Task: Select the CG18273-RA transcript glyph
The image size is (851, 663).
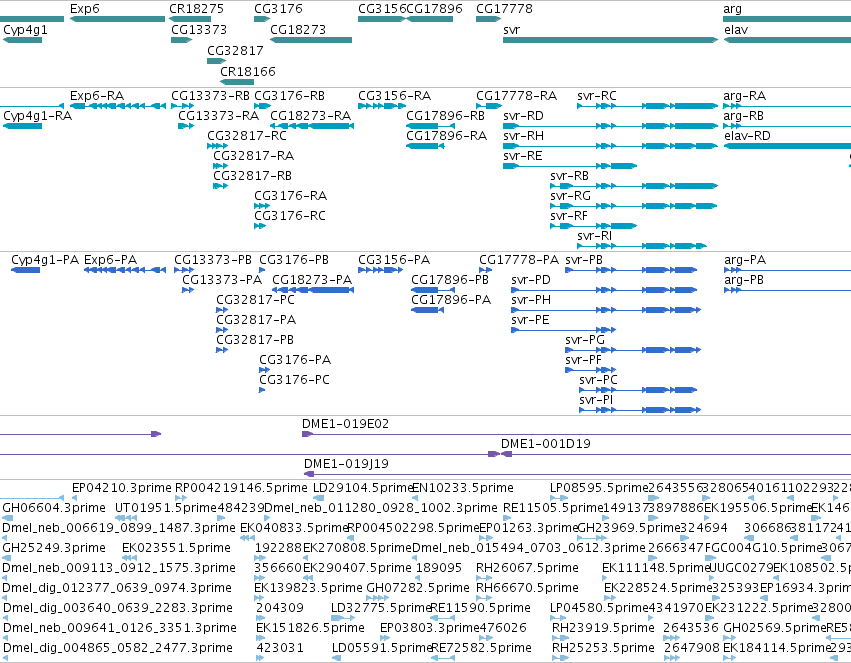Action: tap(312, 126)
